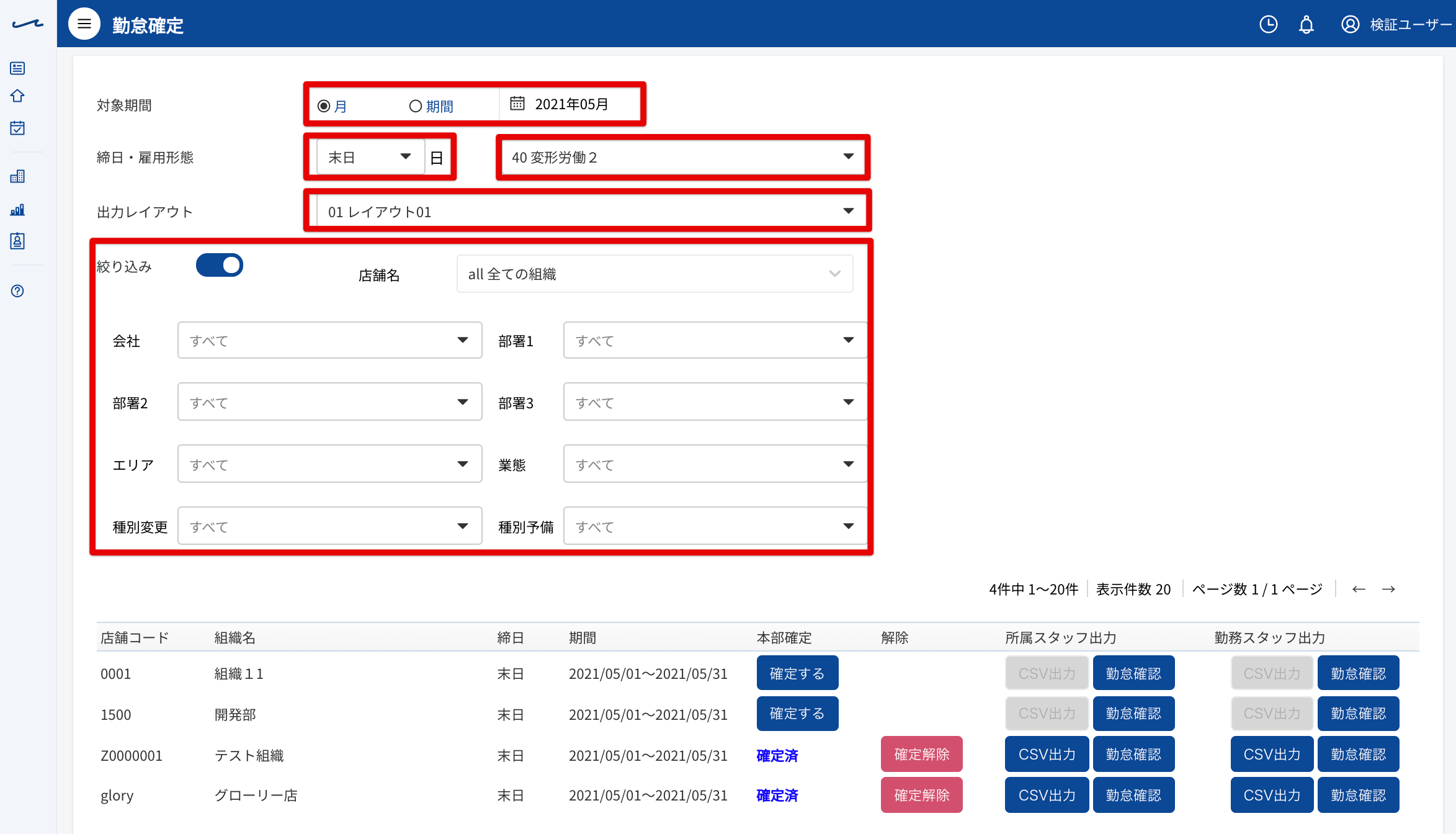Click 勤務スタッフ 勤怠確認 for グローリー店

[x=1358, y=795]
